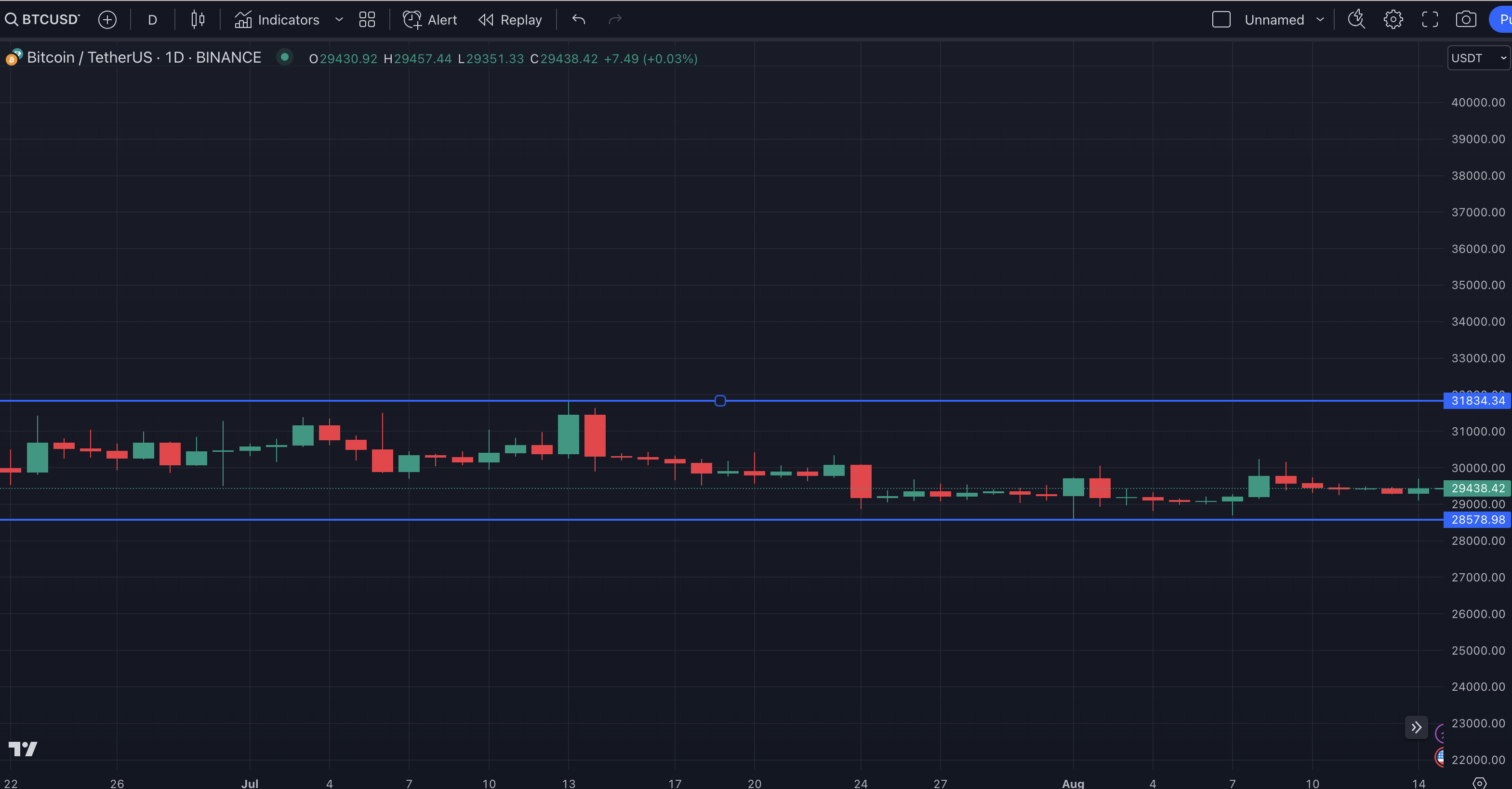This screenshot has width=1512, height=789.
Task: Click the compare or add symbol plus icon
Action: (x=107, y=20)
